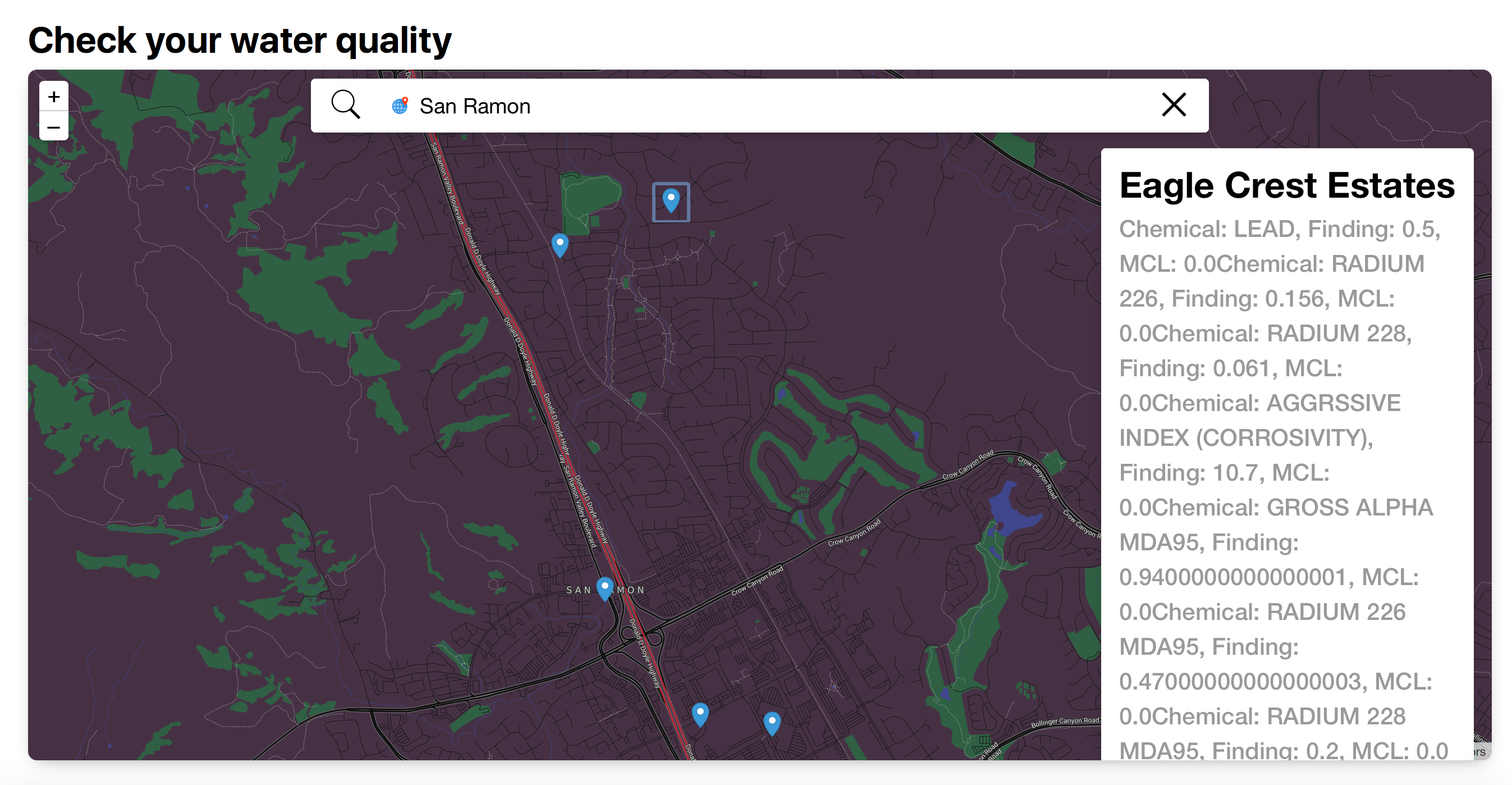
Task: Click the Bollinger Canyon Road label
Action: coord(1065,721)
